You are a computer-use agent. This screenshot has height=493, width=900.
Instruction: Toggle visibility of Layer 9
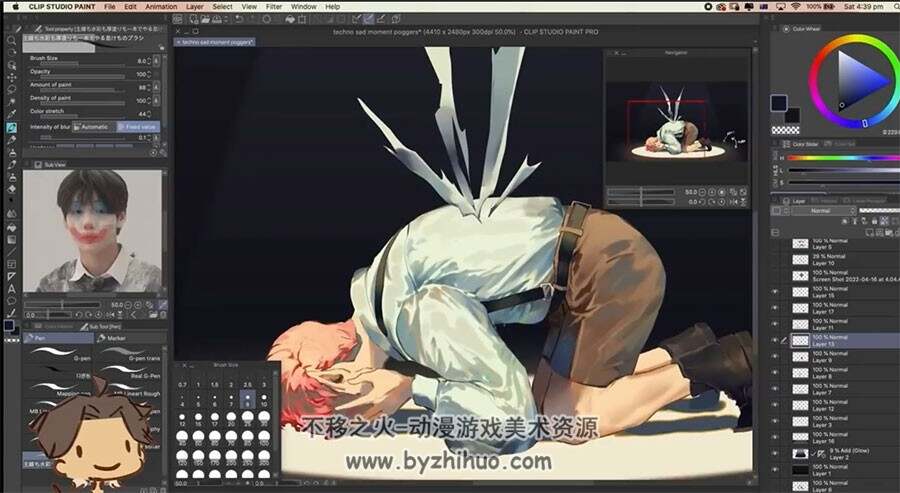click(x=775, y=356)
